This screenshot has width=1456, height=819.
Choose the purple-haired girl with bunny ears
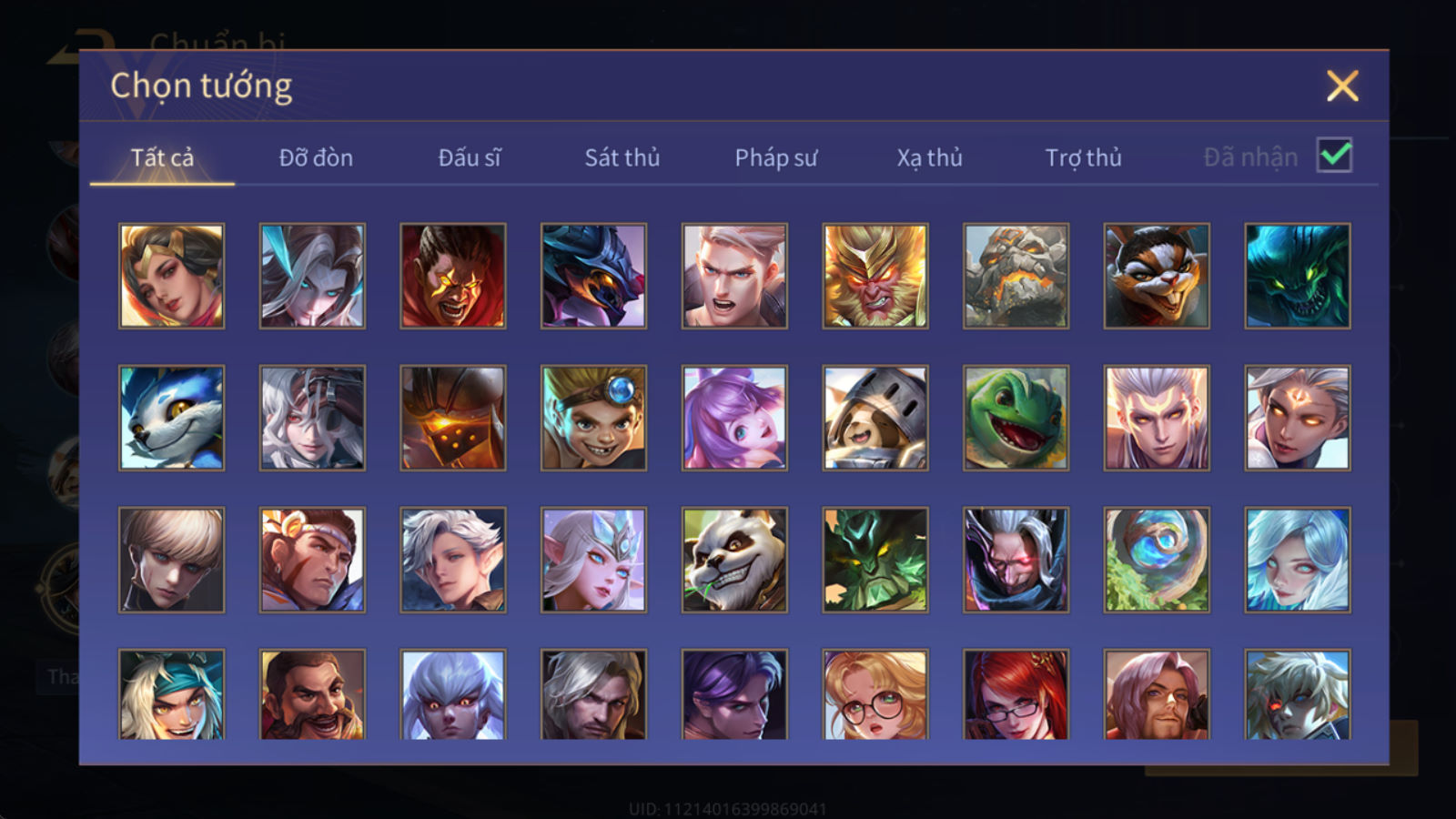pos(734,418)
